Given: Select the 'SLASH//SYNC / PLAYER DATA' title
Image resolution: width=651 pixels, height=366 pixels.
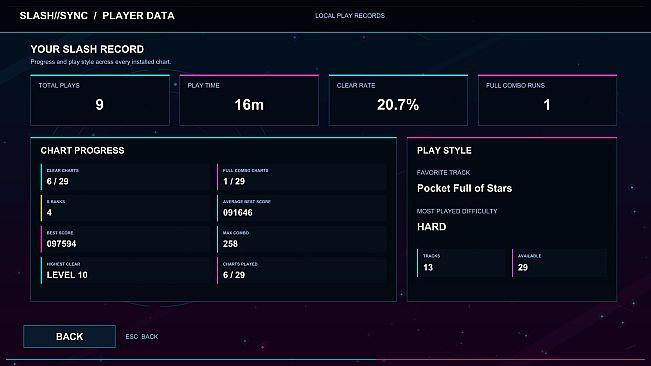Looking at the screenshot, I should 97,16.
